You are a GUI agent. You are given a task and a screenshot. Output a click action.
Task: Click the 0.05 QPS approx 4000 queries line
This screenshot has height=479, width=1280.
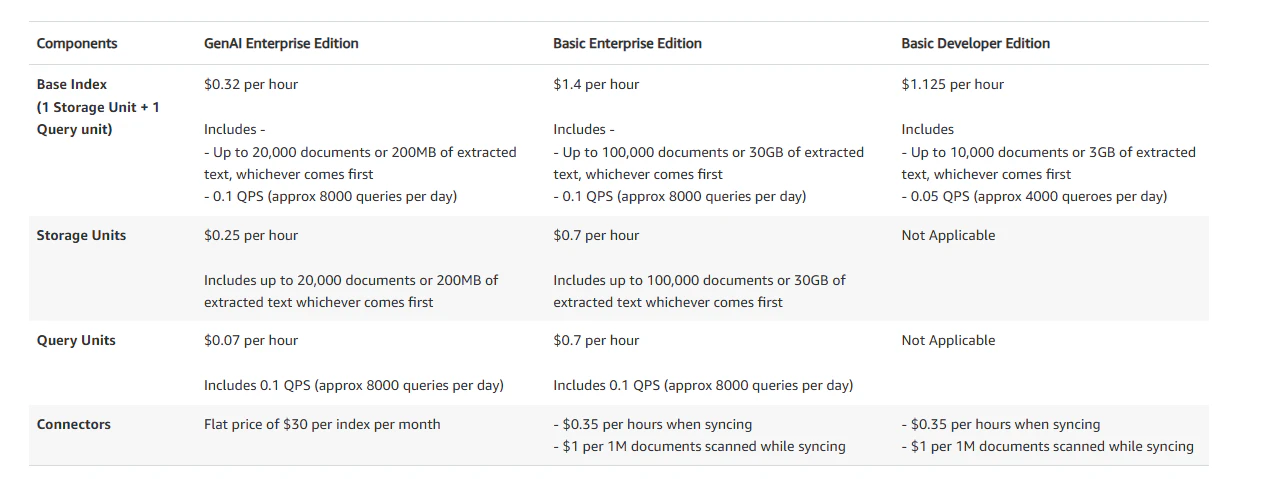(1034, 197)
